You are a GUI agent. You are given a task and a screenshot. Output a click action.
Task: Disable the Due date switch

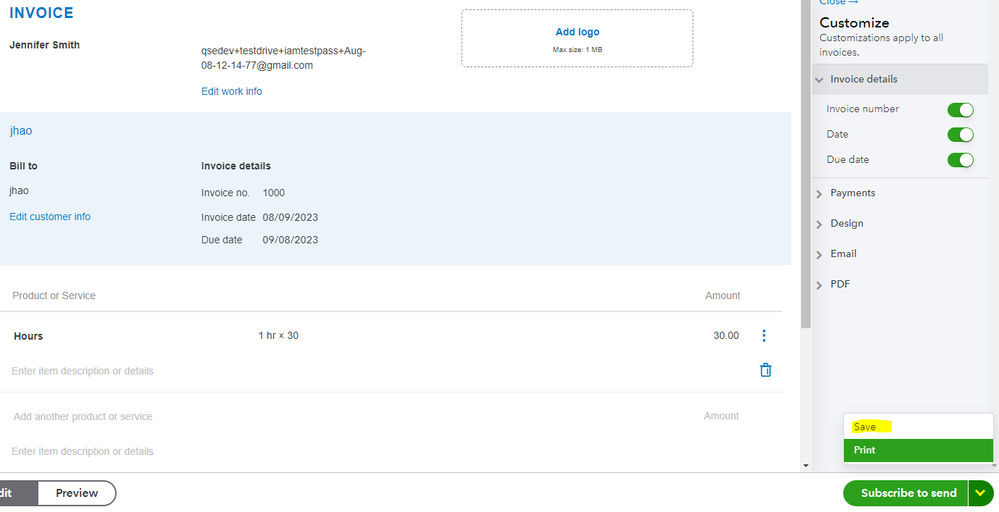tap(960, 159)
